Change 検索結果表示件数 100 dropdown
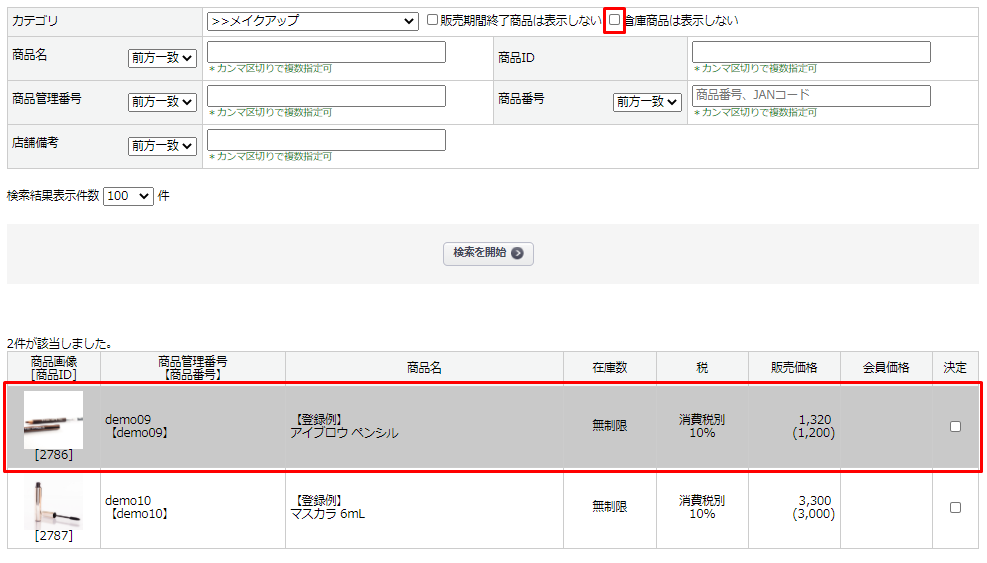 128,196
